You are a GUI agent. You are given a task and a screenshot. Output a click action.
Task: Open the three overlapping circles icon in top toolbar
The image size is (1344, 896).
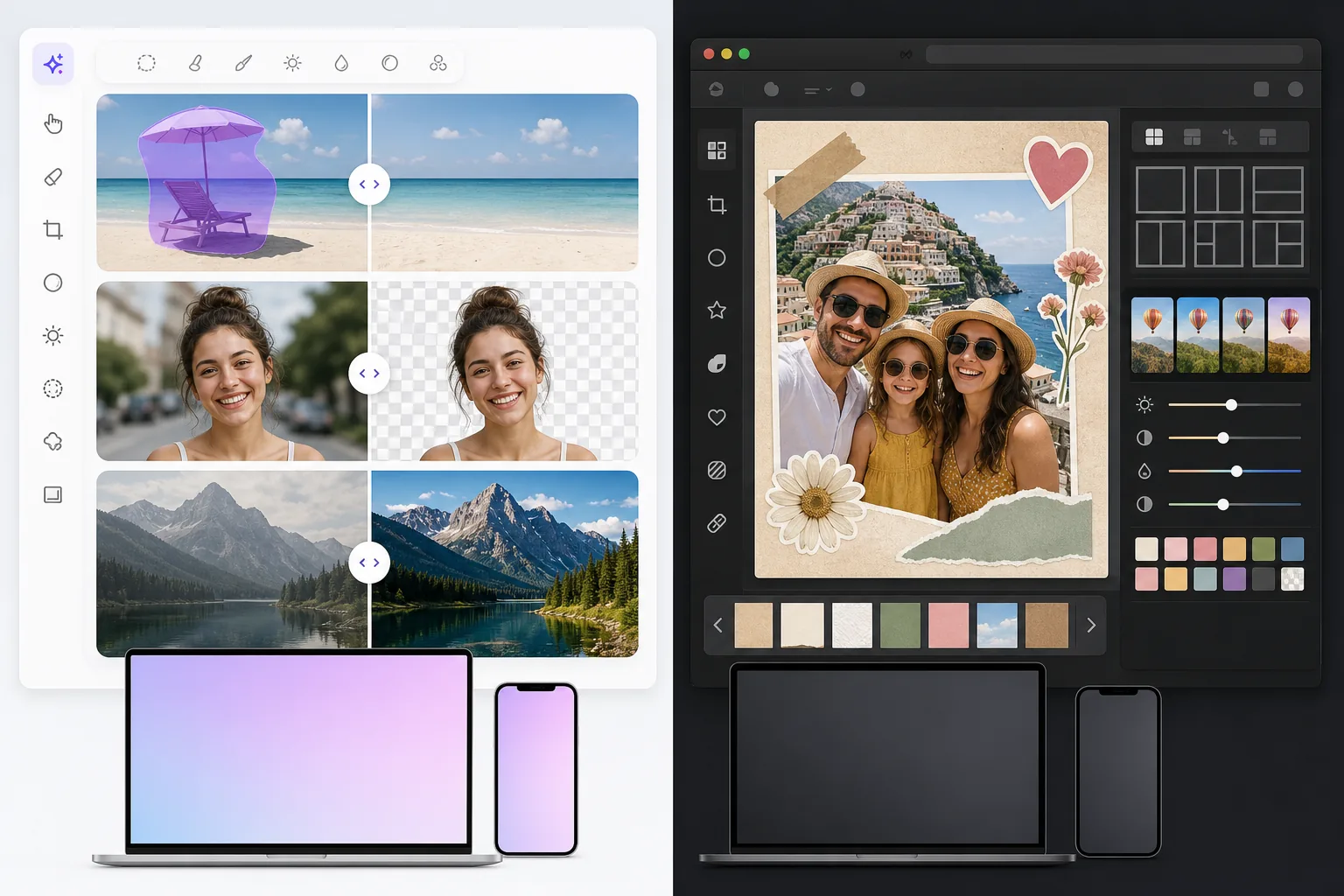[438, 63]
